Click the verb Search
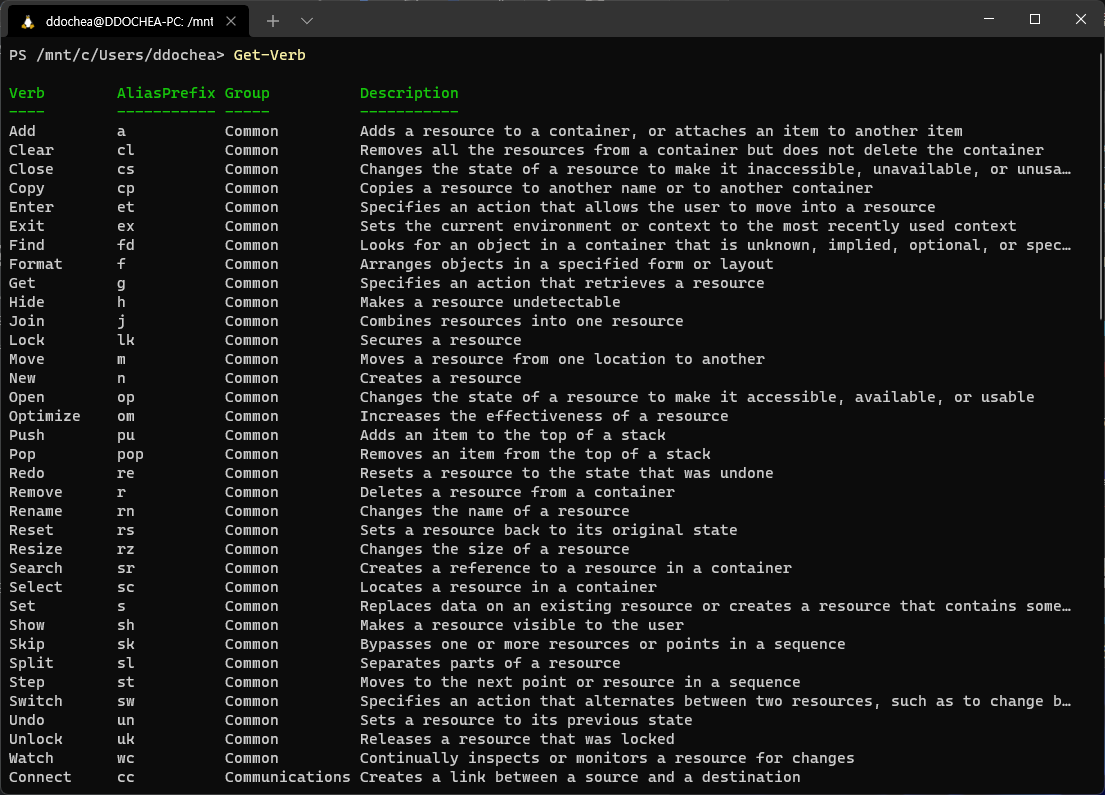 (x=35, y=569)
